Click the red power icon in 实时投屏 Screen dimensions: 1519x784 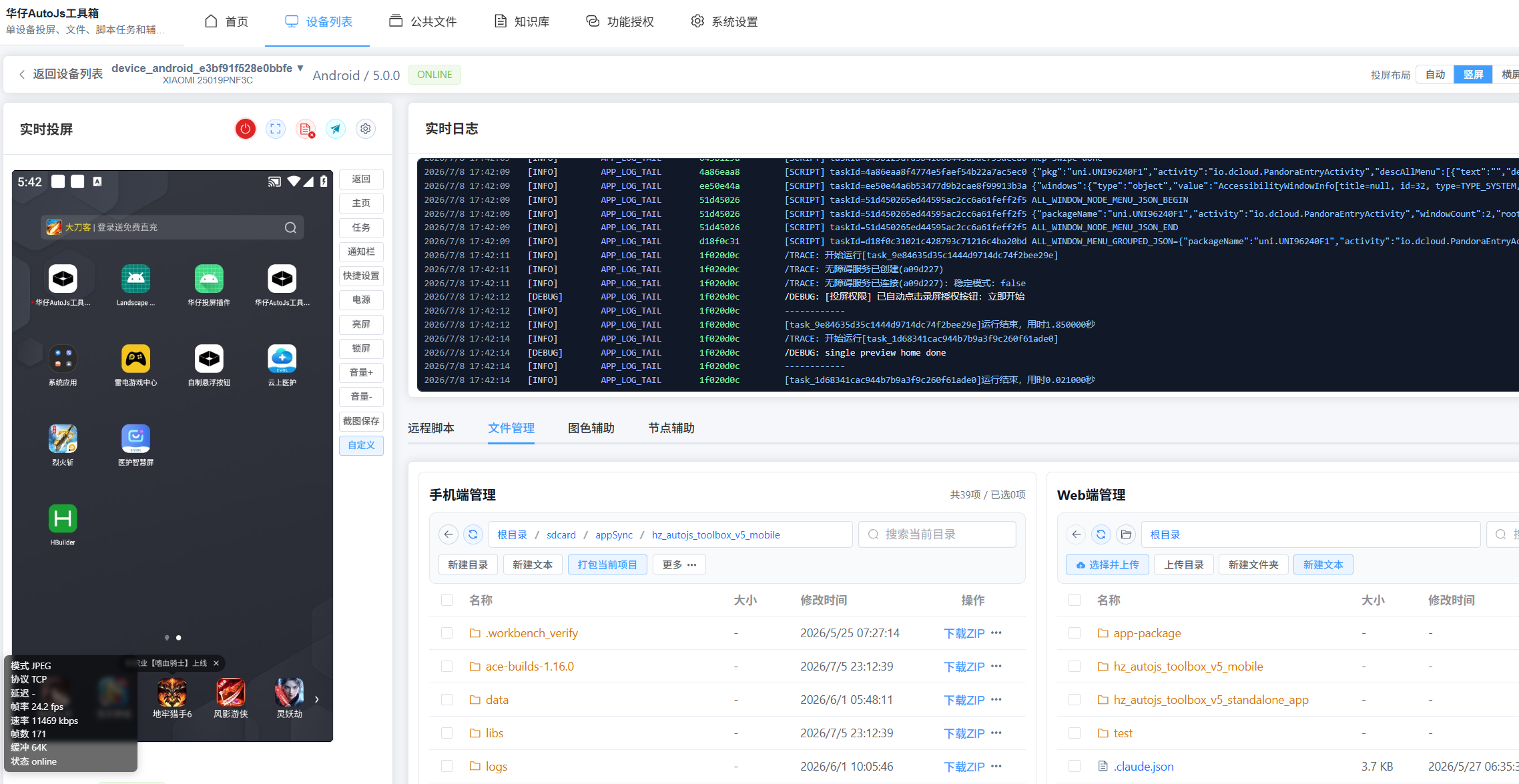(x=246, y=129)
